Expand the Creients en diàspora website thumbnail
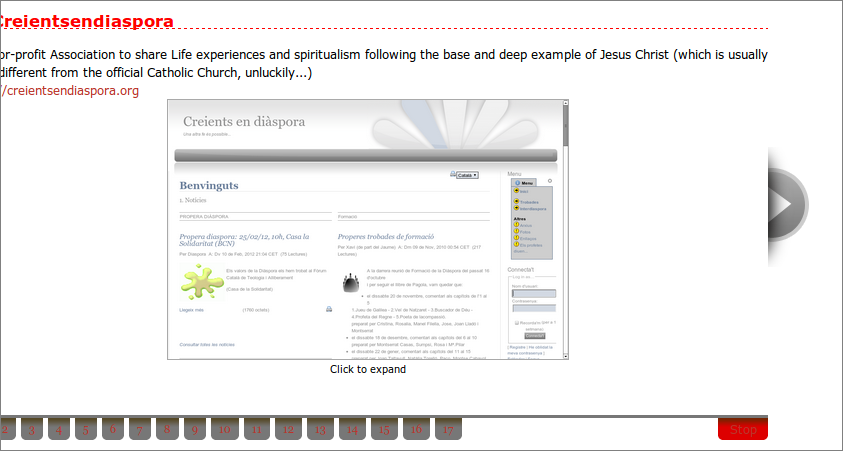This screenshot has width=843, height=451. tap(367, 230)
